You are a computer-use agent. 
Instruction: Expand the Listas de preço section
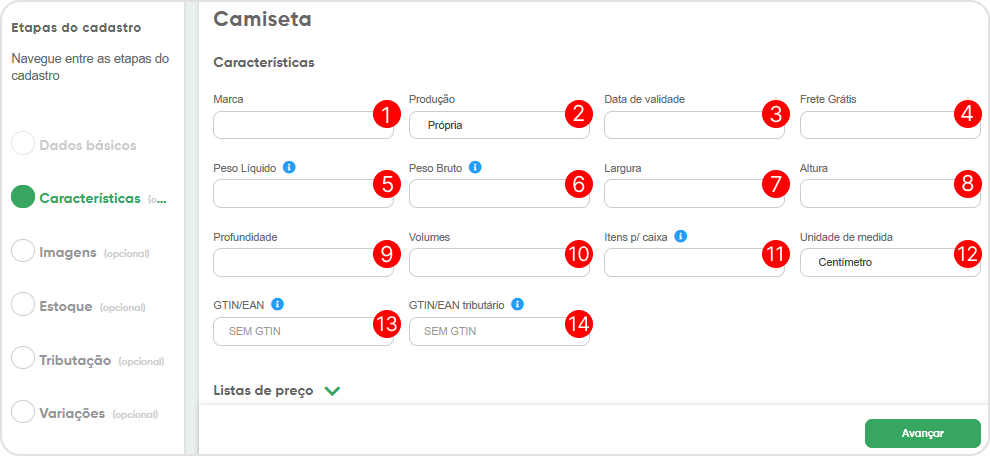(332, 391)
